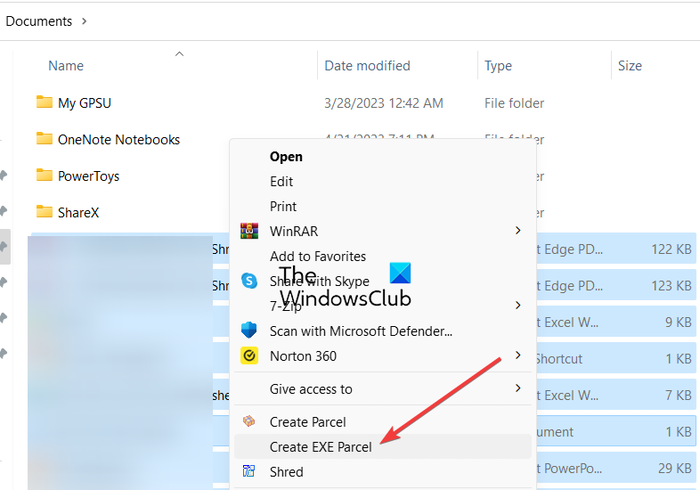Select Create Parcel menu entry

(308, 422)
